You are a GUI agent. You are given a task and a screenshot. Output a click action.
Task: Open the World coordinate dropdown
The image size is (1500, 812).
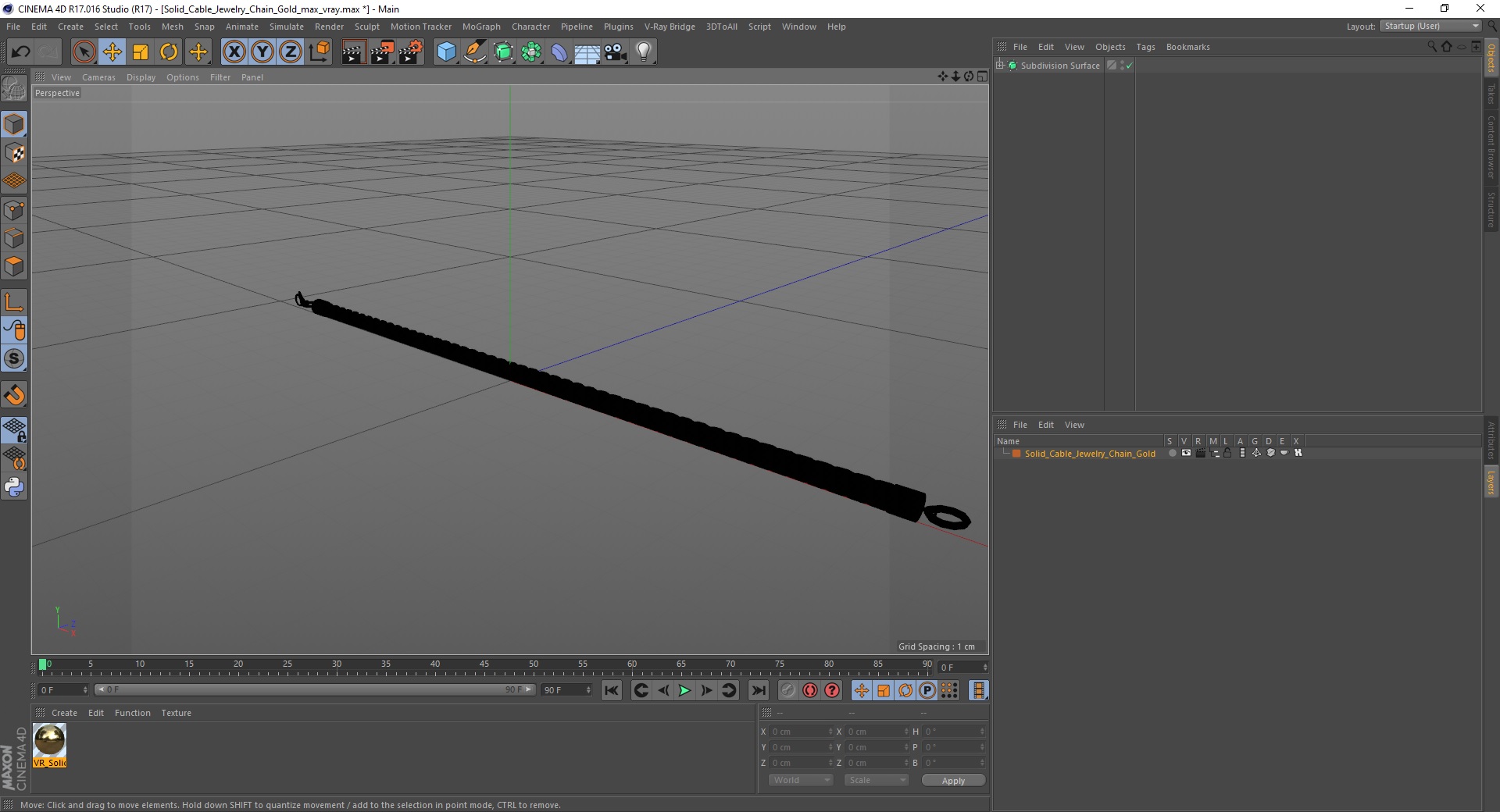pos(801,780)
